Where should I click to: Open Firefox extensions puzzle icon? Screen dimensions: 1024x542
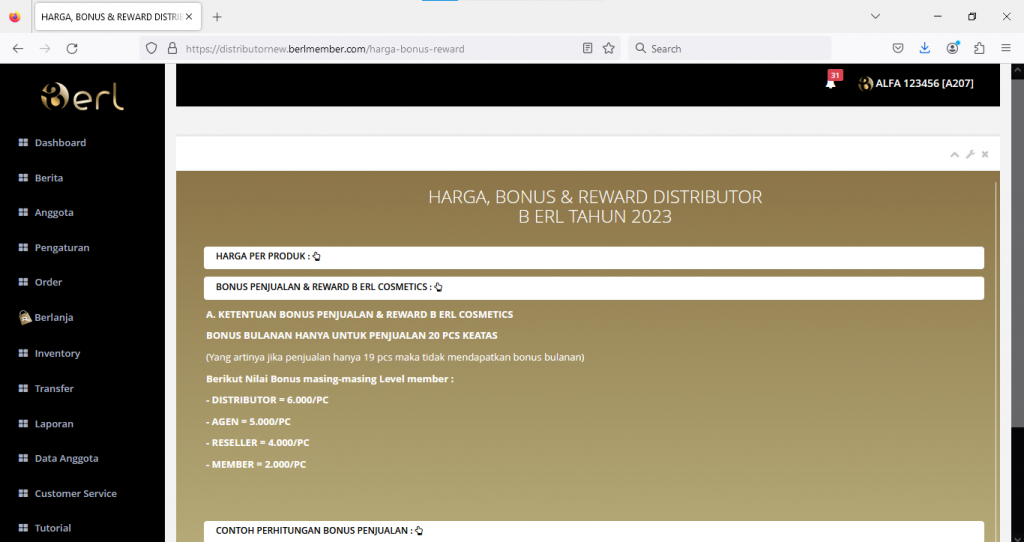(979, 48)
